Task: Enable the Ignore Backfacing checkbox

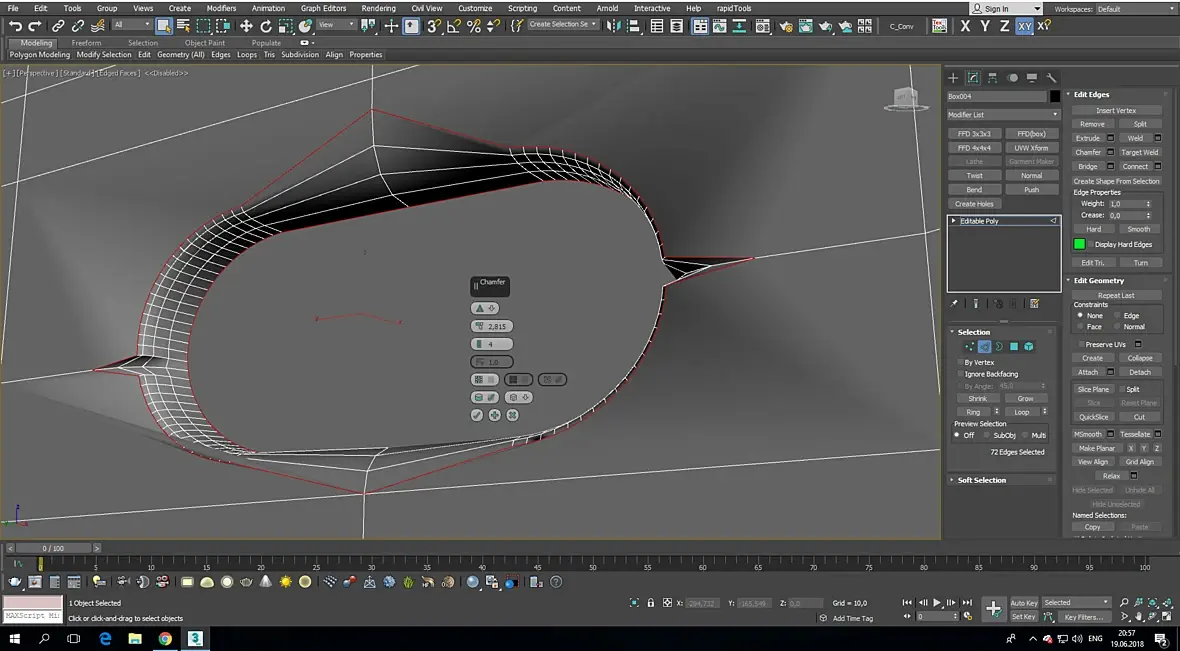Action: (960, 374)
